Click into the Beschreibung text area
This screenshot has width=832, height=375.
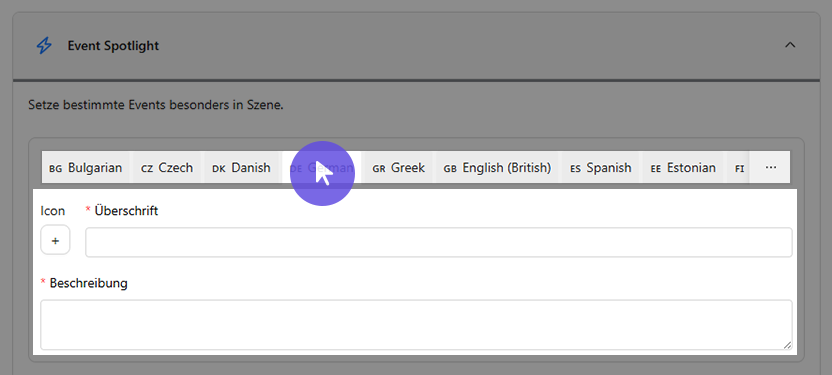click(417, 325)
